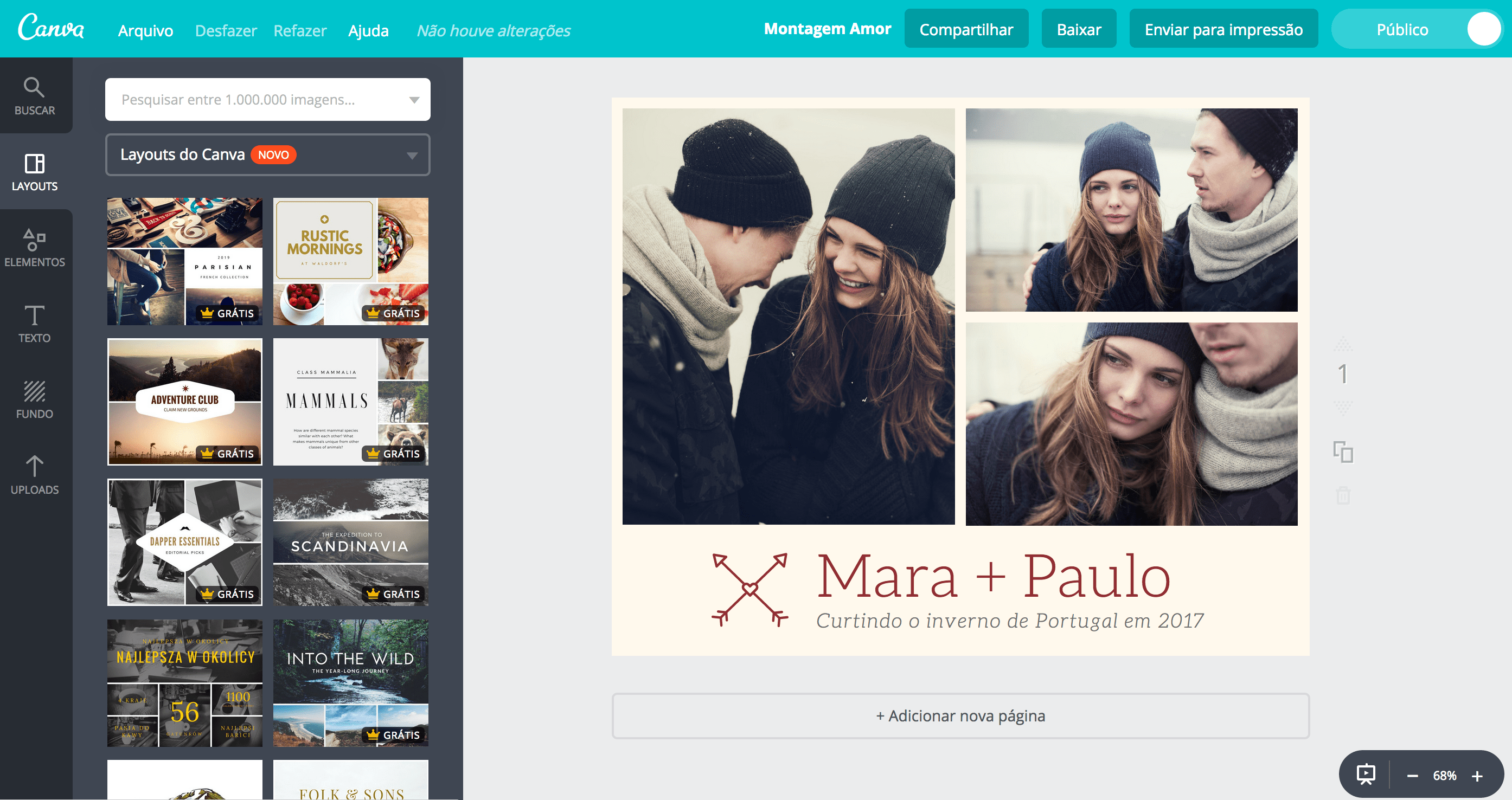Viewport: 1512px width, 800px height.
Task: Add a new page to the design
Action: pyautogui.click(x=960, y=715)
